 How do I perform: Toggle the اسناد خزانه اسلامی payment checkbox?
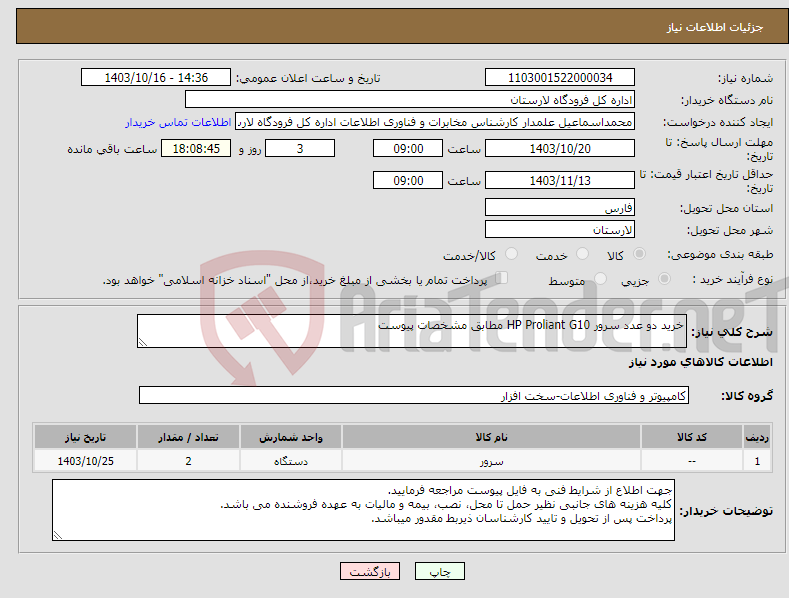(x=502, y=278)
